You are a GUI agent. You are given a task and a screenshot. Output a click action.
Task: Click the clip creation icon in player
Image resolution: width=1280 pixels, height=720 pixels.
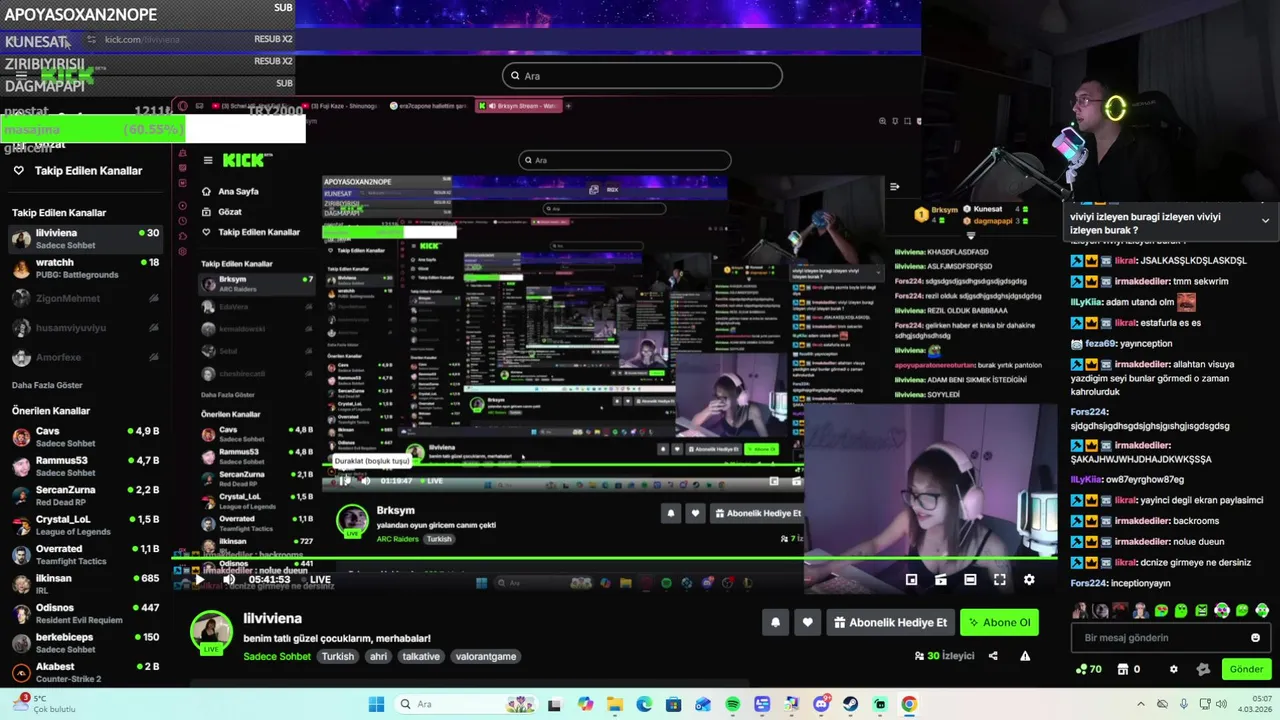point(941,579)
